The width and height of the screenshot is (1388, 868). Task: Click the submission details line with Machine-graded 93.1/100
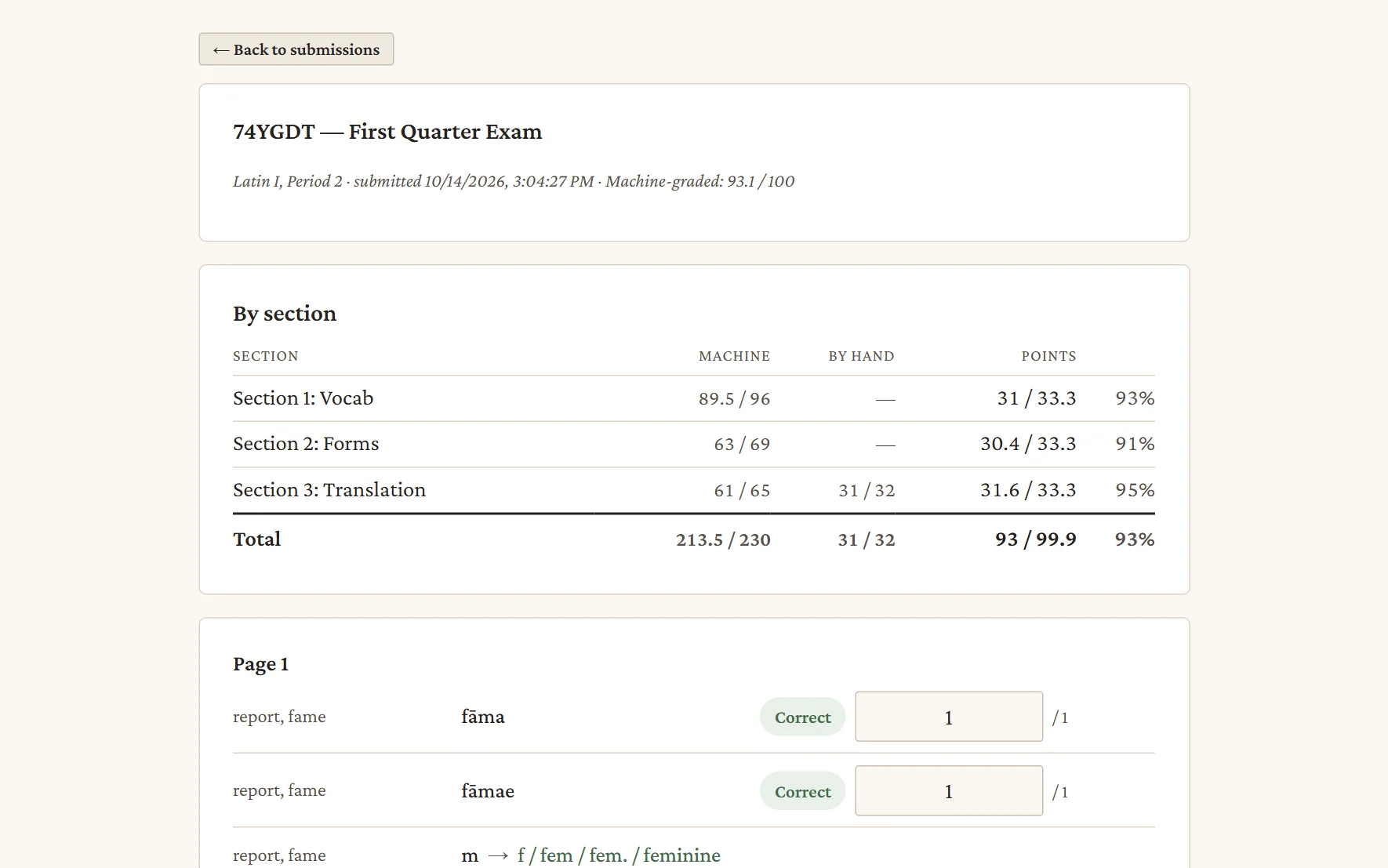514,181
